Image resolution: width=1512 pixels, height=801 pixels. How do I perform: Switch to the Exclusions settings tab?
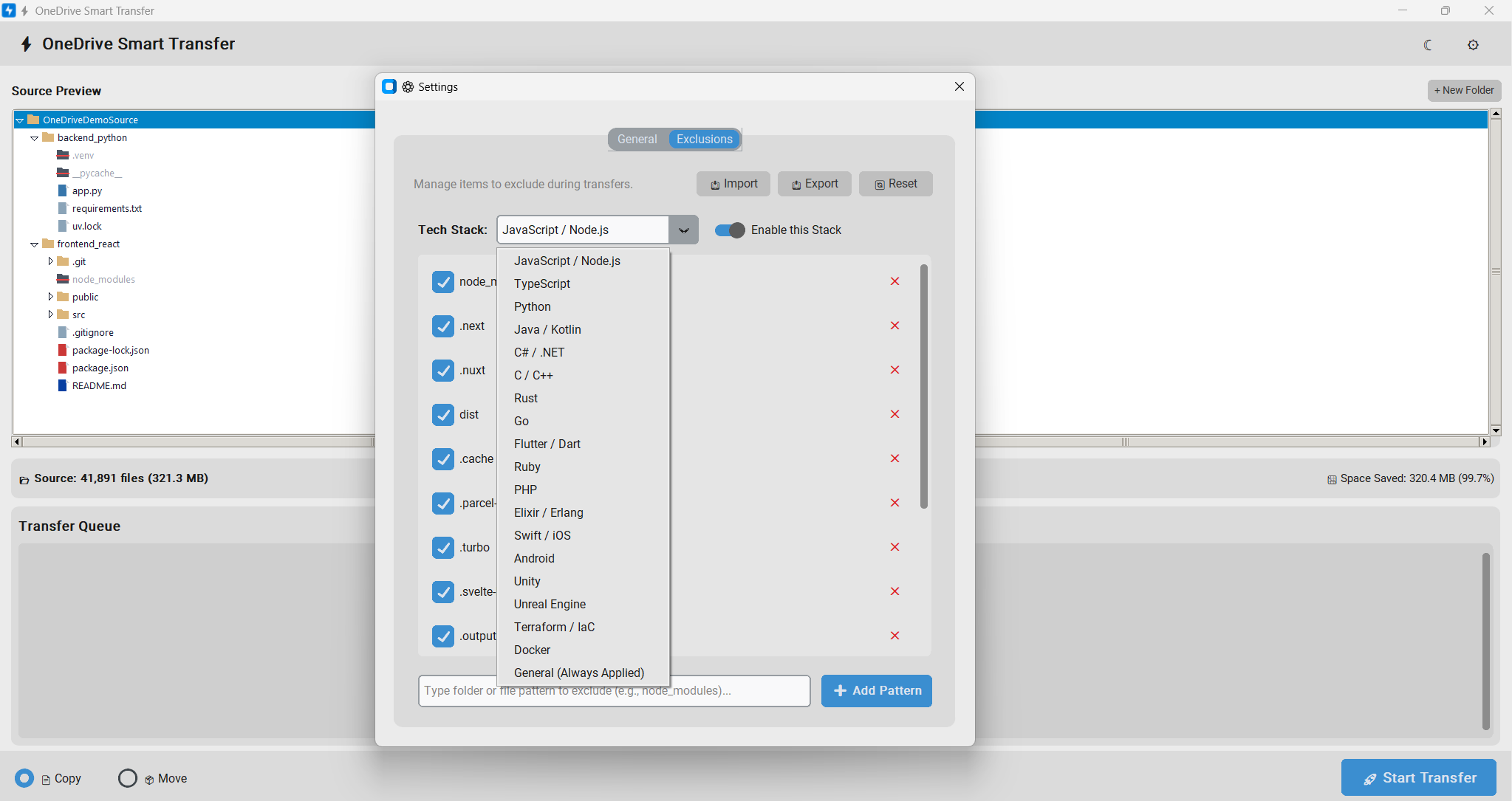(x=704, y=139)
